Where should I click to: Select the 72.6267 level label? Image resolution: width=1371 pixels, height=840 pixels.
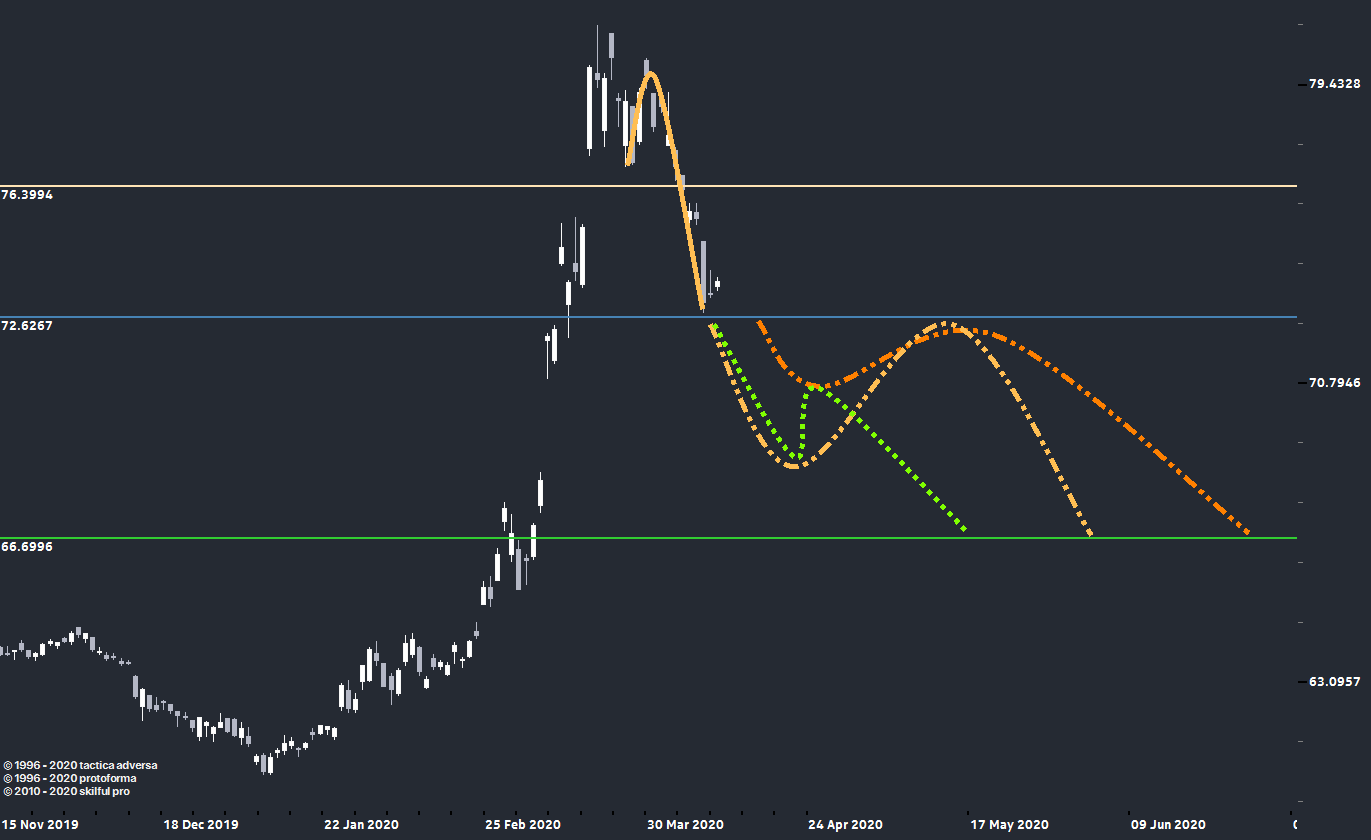[x=28, y=326]
